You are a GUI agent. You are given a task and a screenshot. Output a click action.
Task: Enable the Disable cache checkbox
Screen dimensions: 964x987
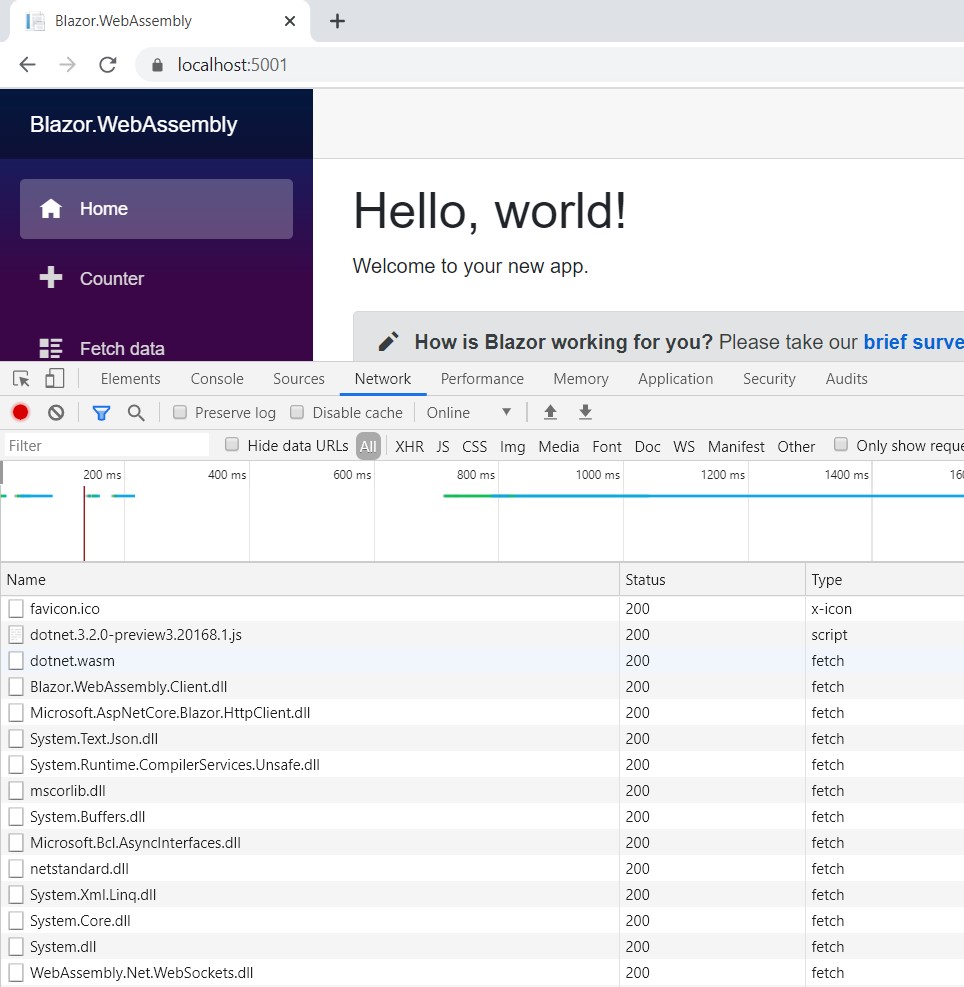[297, 412]
